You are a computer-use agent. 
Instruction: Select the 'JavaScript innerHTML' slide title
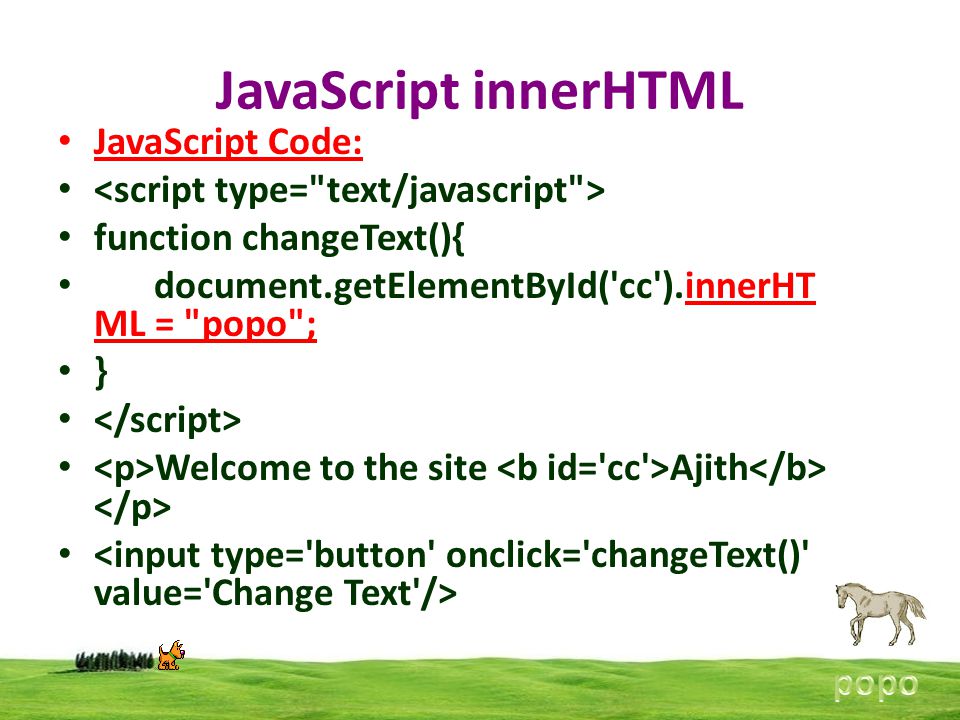(479, 91)
